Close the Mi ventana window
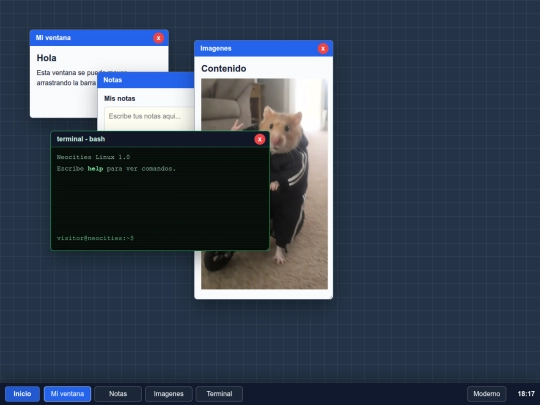Screen dimensions: 540x405 pos(158,38)
